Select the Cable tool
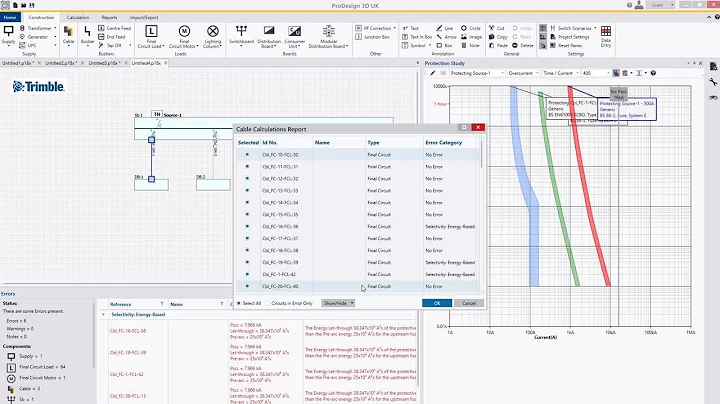Image resolution: width=720 pixels, height=404 pixels. 68,35
